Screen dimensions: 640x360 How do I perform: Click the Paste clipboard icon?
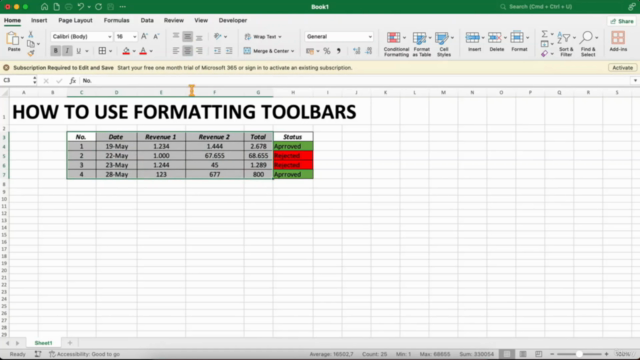pyautogui.click(x=13, y=38)
